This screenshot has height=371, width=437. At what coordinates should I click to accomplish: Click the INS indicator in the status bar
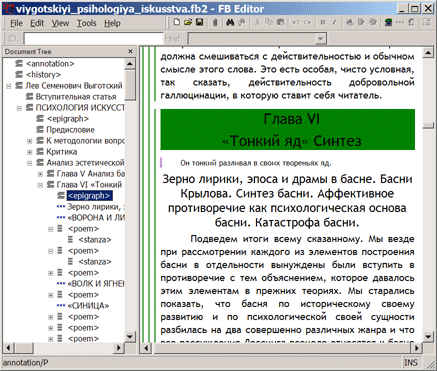[x=411, y=362]
